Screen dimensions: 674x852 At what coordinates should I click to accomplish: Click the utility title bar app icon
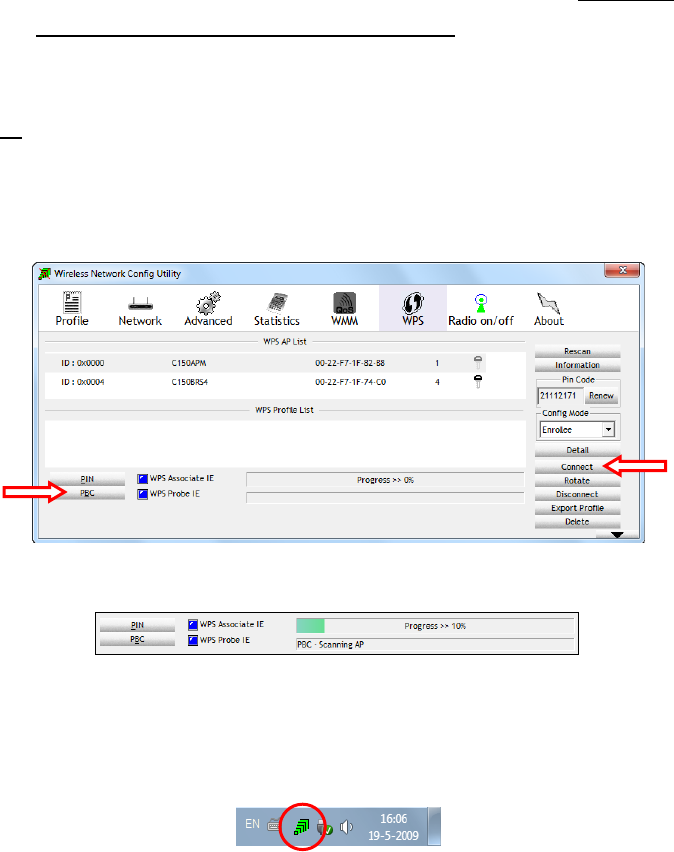coord(45,273)
